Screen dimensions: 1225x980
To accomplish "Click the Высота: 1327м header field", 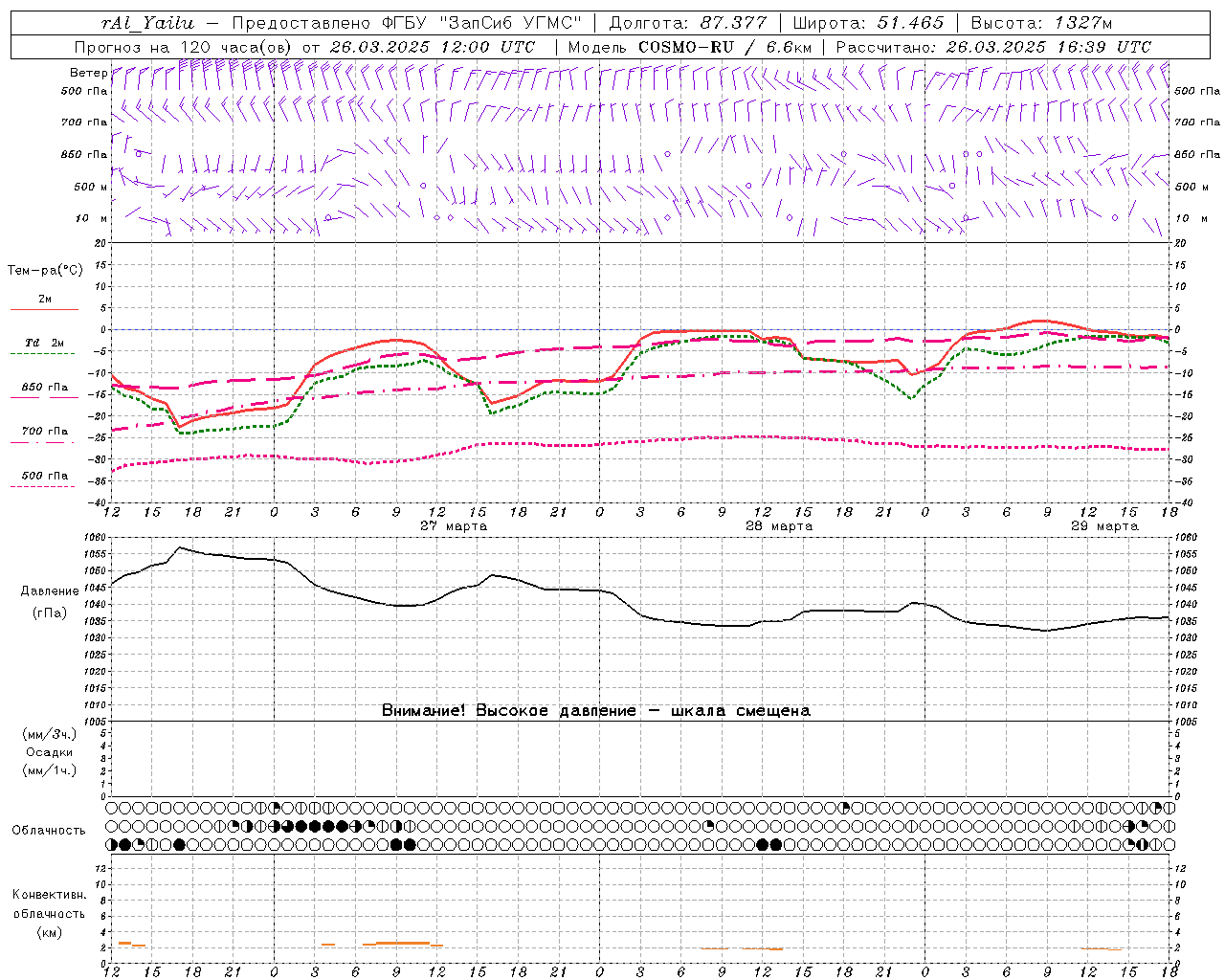I will tap(1041, 23).
